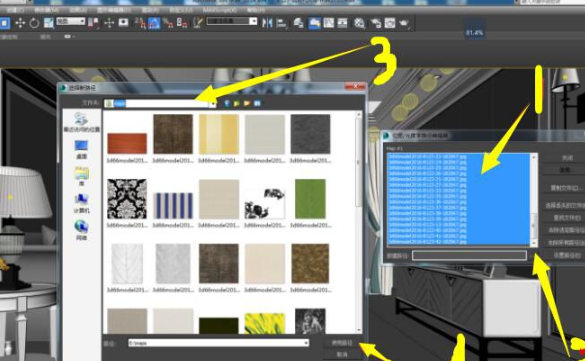Click the new path input field
This screenshot has width=585, height=361.
point(469,255)
